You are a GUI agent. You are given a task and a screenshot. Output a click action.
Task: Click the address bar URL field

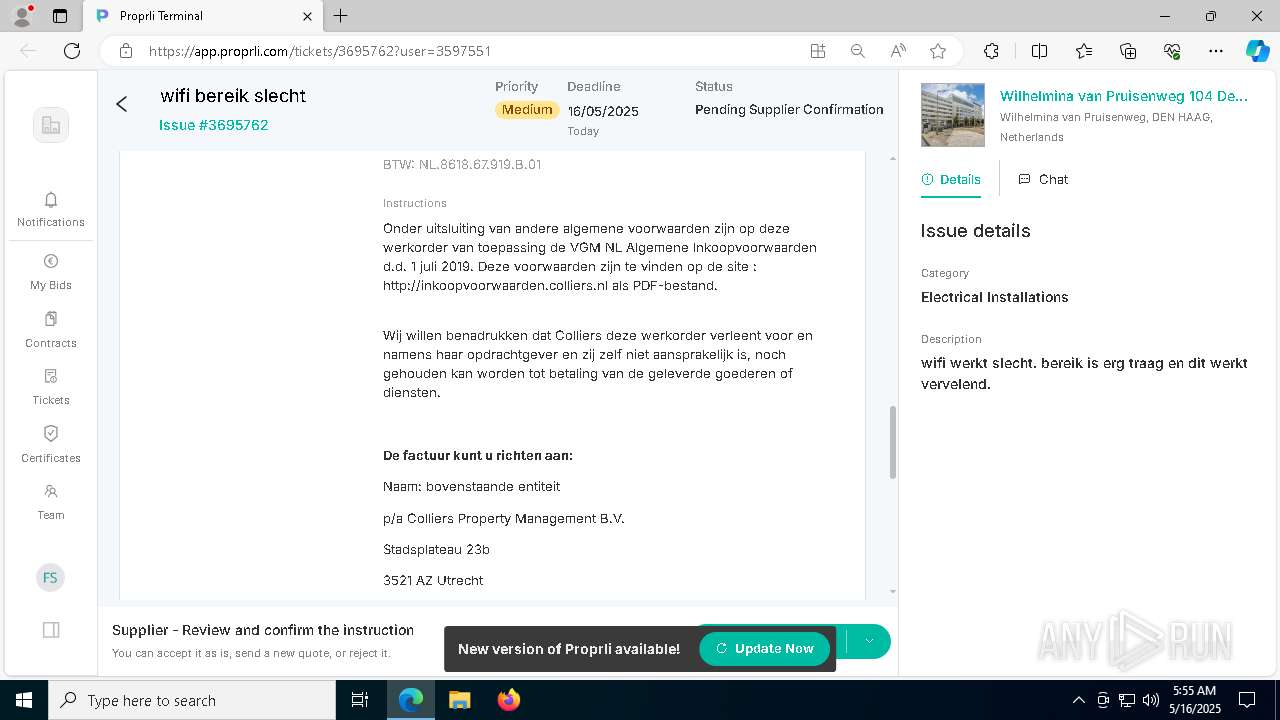click(470, 51)
